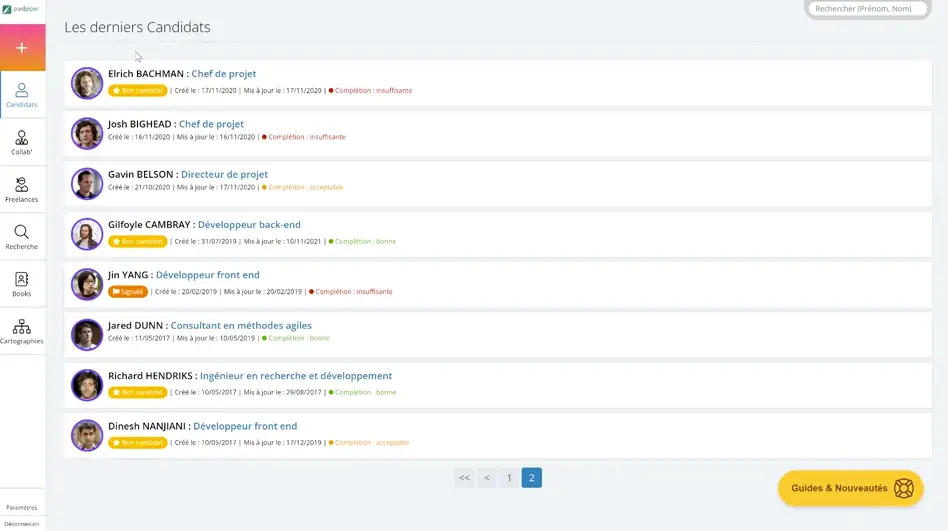Go to Freelances in the sidebar
Image resolution: width=948 pixels, height=531 pixels.
coord(22,190)
